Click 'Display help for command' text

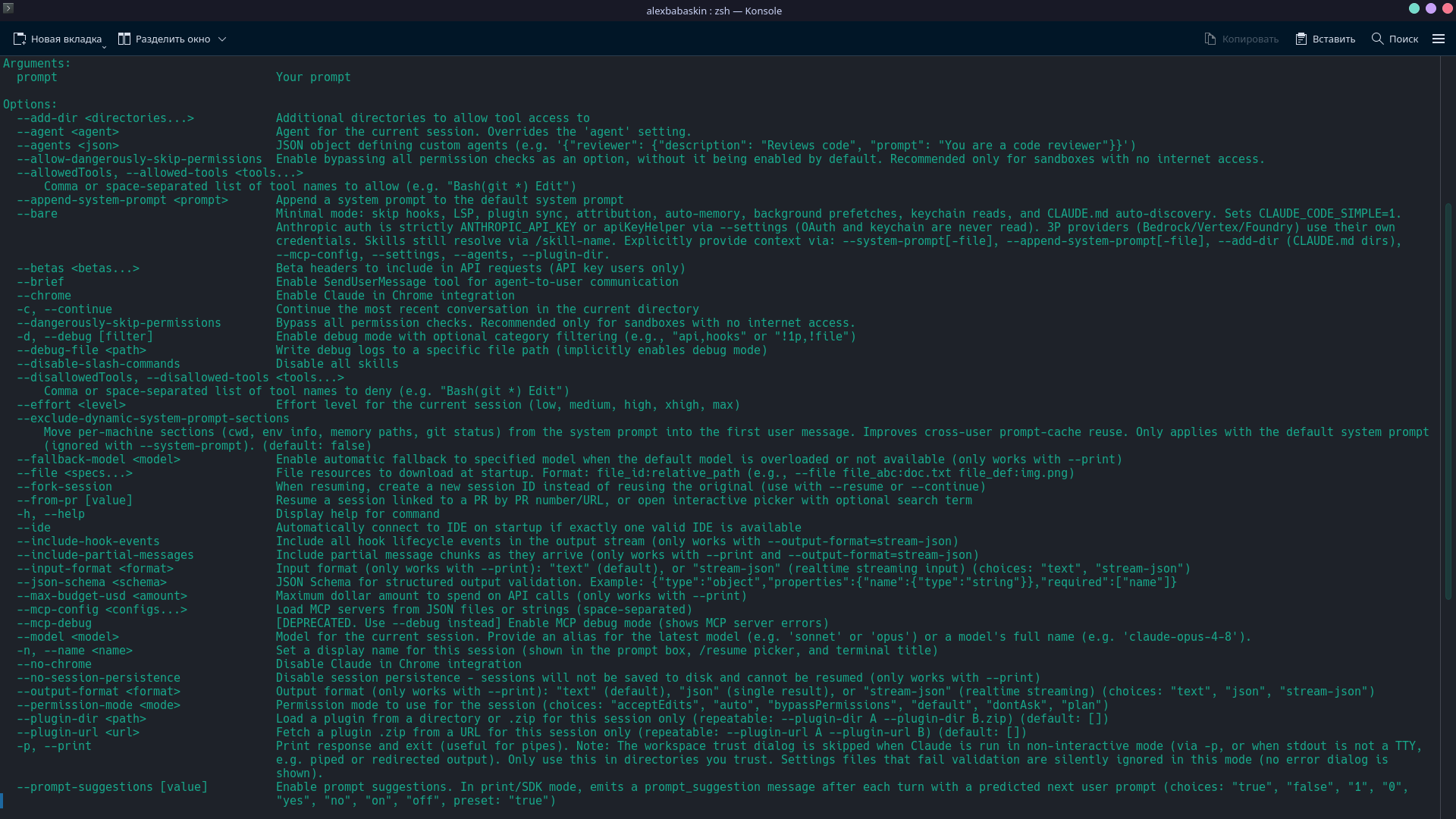coord(358,514)
